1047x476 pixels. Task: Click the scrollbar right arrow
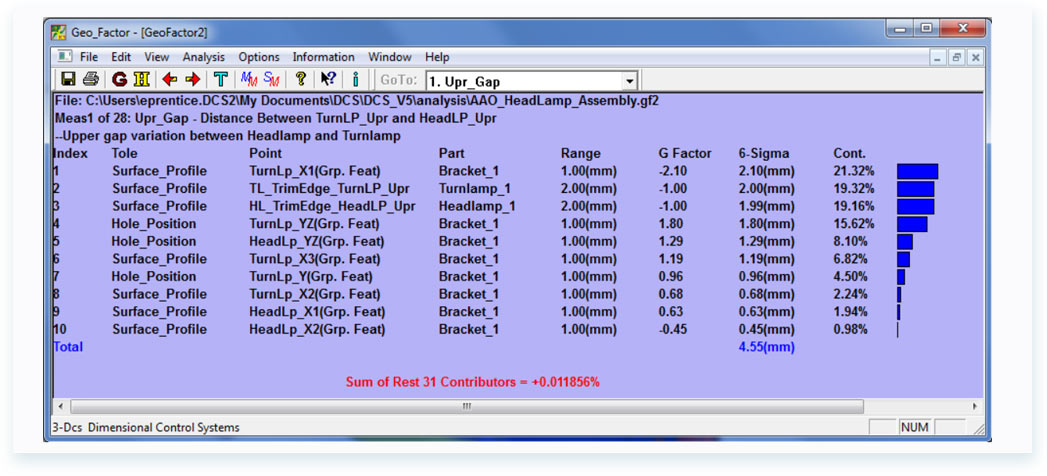coord(974,406)
